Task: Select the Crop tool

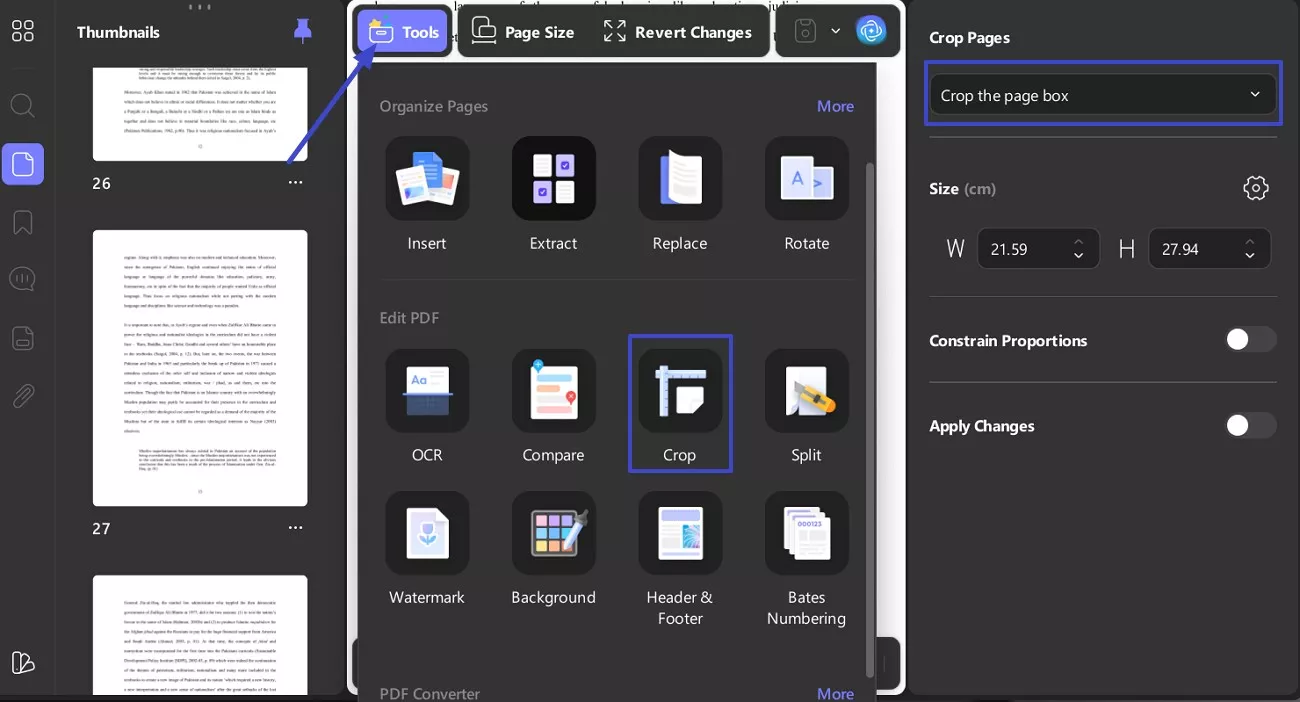Action: tap(680, 405)
